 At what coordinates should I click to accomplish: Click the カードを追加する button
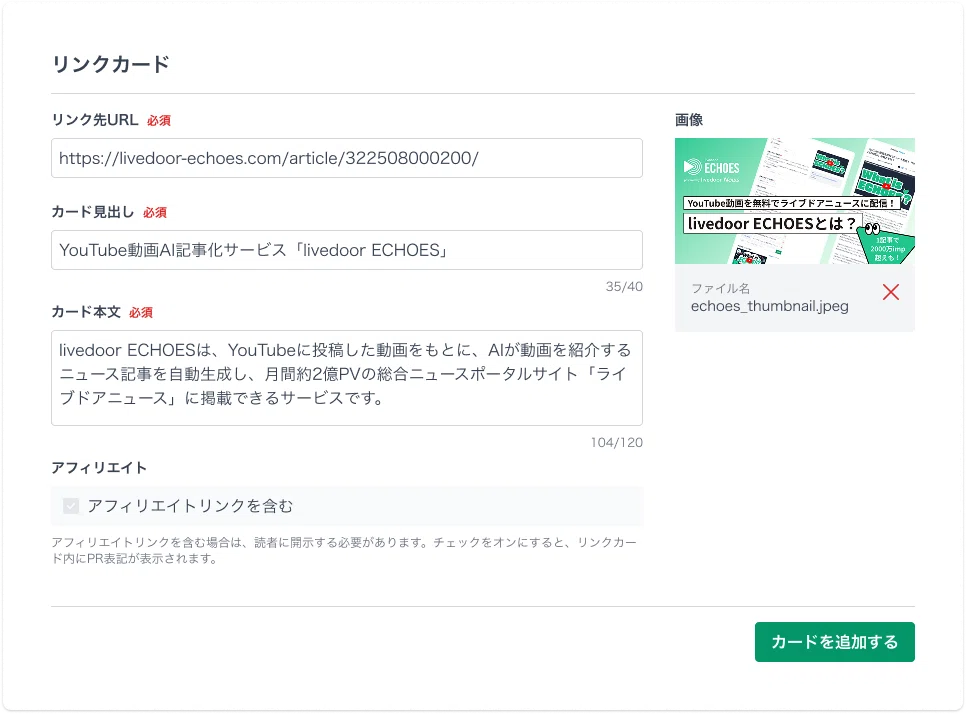(x=834, y=642)
